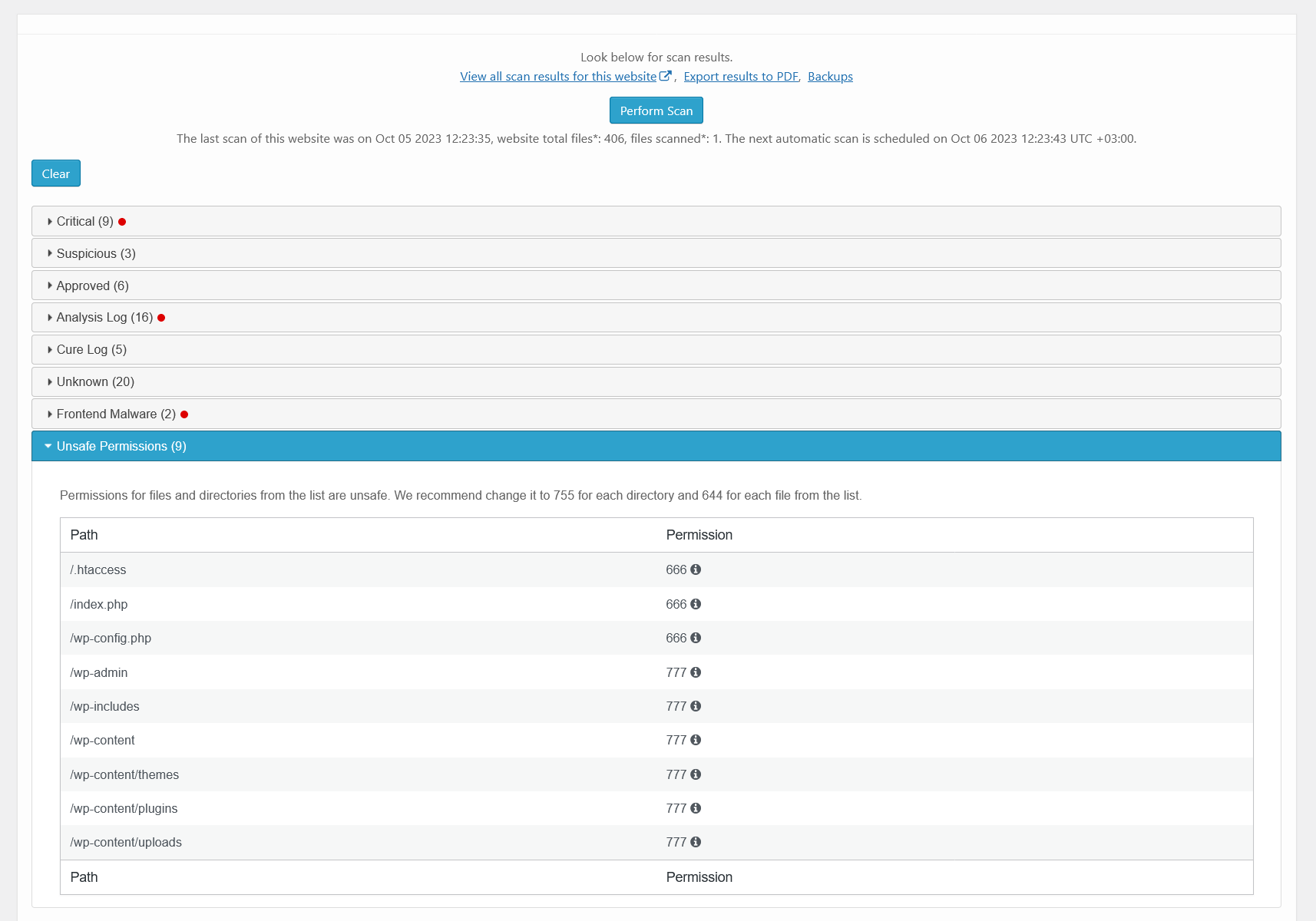Click the red dot beside Analysis Log (16)
This screenshot has height=921, width=1316.
[161, 318]
